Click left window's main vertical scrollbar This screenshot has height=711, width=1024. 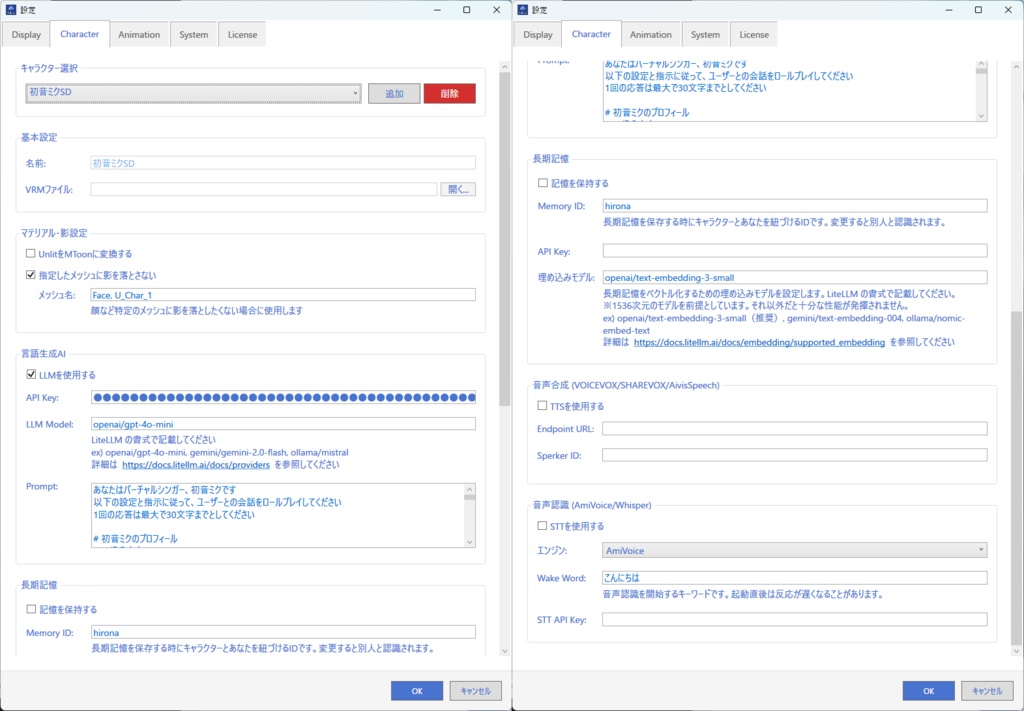pyautogui.click(x=504, y=238)
